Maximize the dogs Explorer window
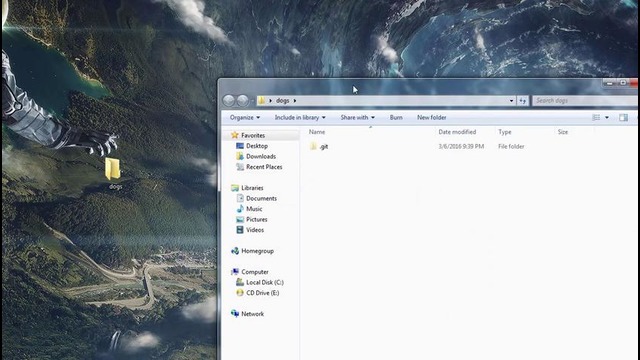This screenshot has width=640, height=360. (x=623, y=83)
